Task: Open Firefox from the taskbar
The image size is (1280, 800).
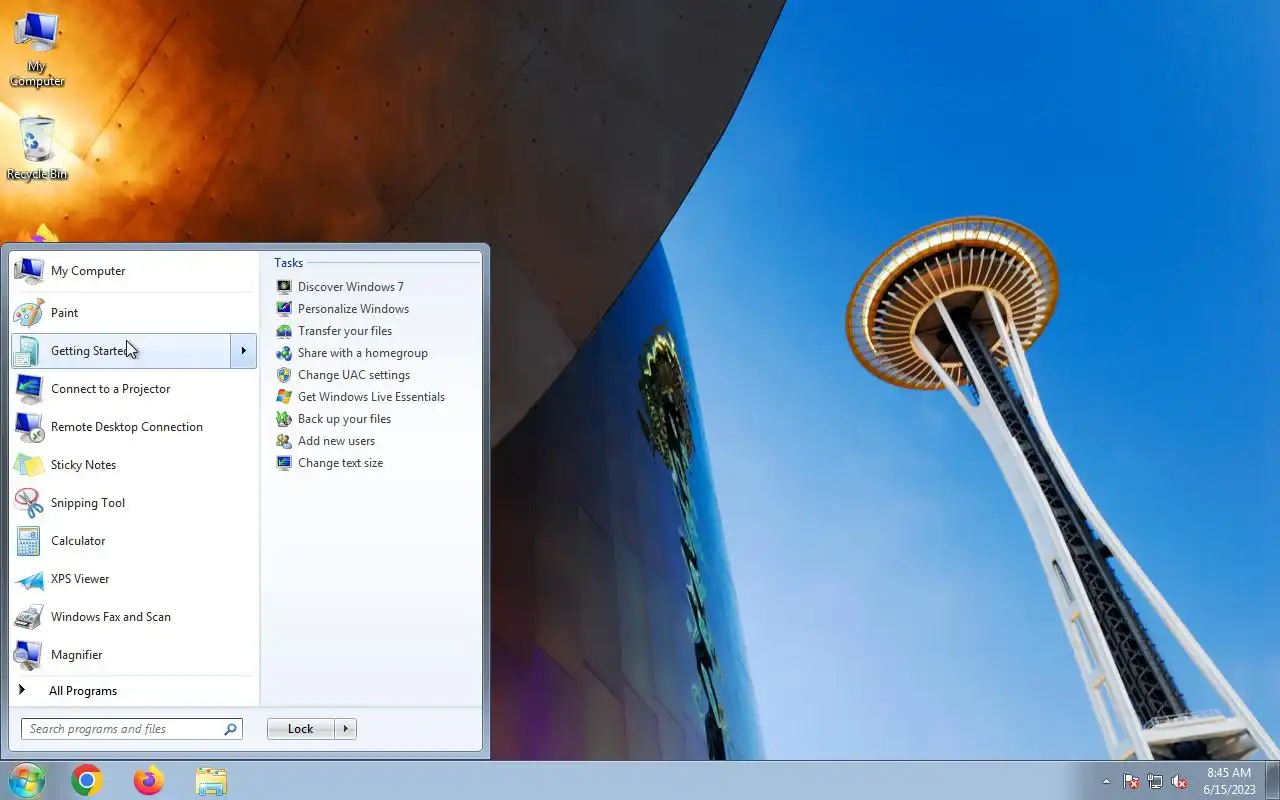Action: tap(149, 780)
